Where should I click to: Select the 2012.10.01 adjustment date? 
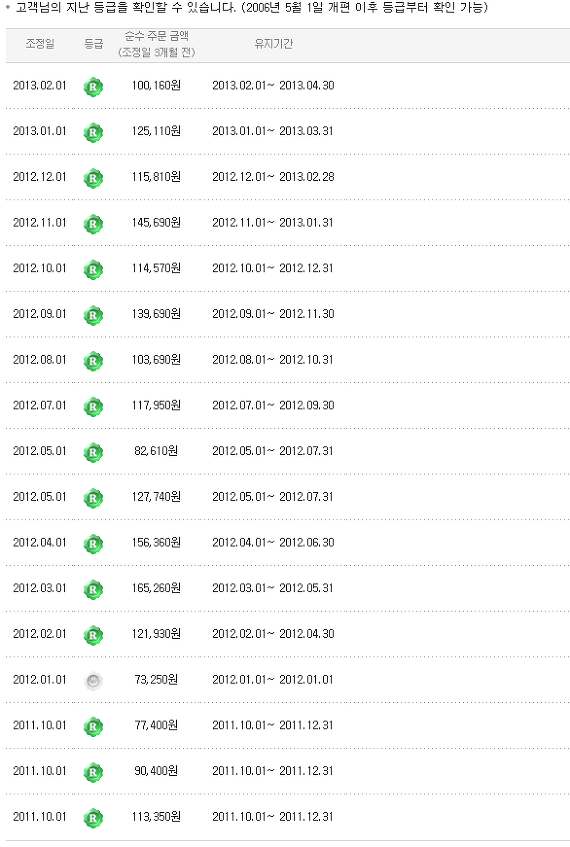click(x=39, y=268)
